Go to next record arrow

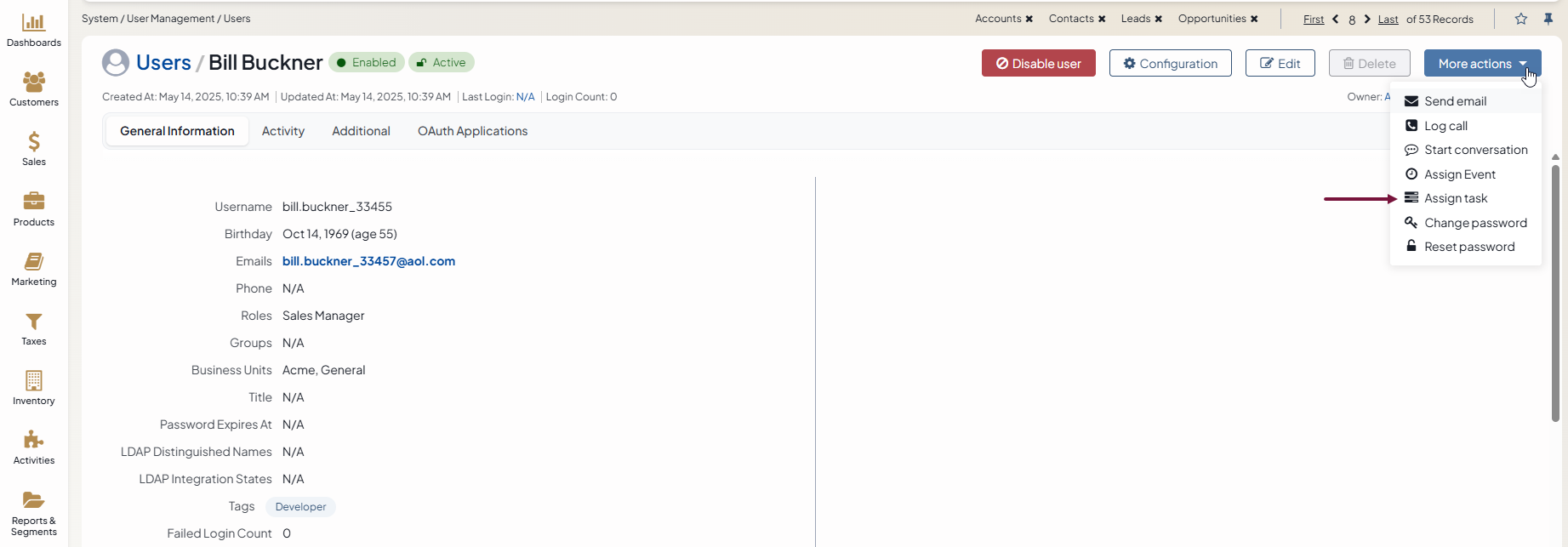click(1367, 19)
